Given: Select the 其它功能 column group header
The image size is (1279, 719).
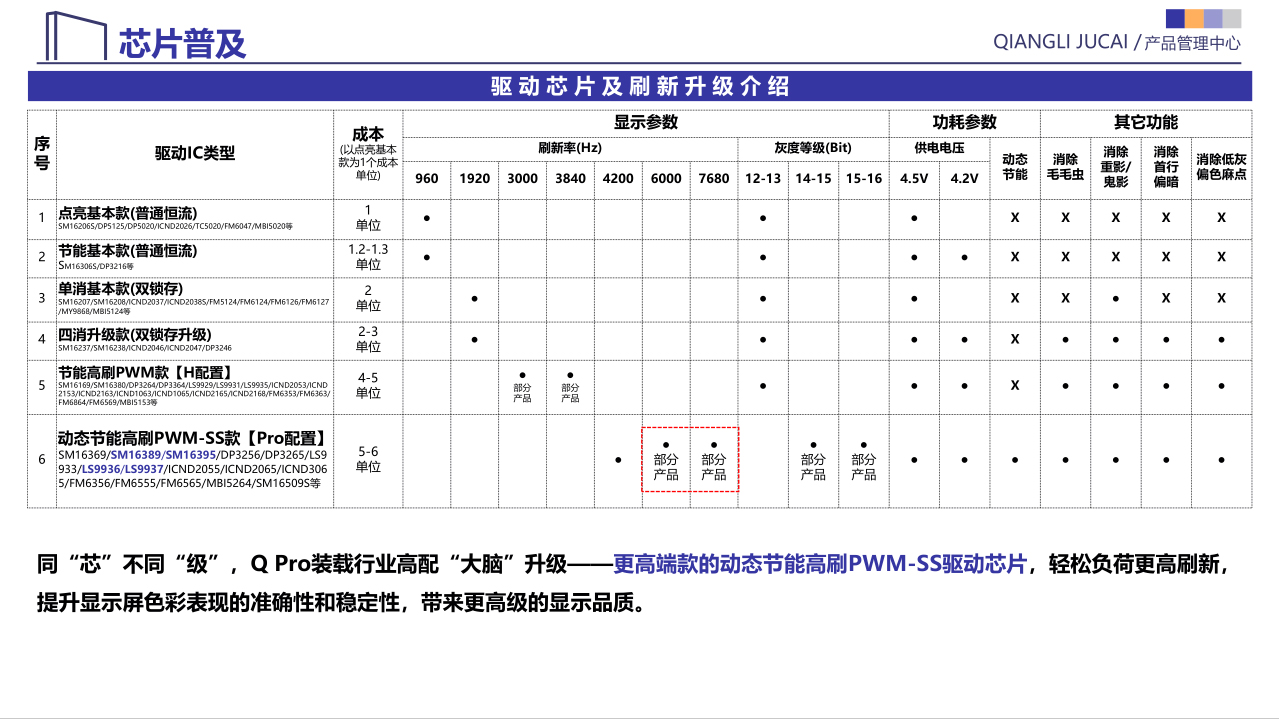Looking at the screenshot, I should [1145, 122].
